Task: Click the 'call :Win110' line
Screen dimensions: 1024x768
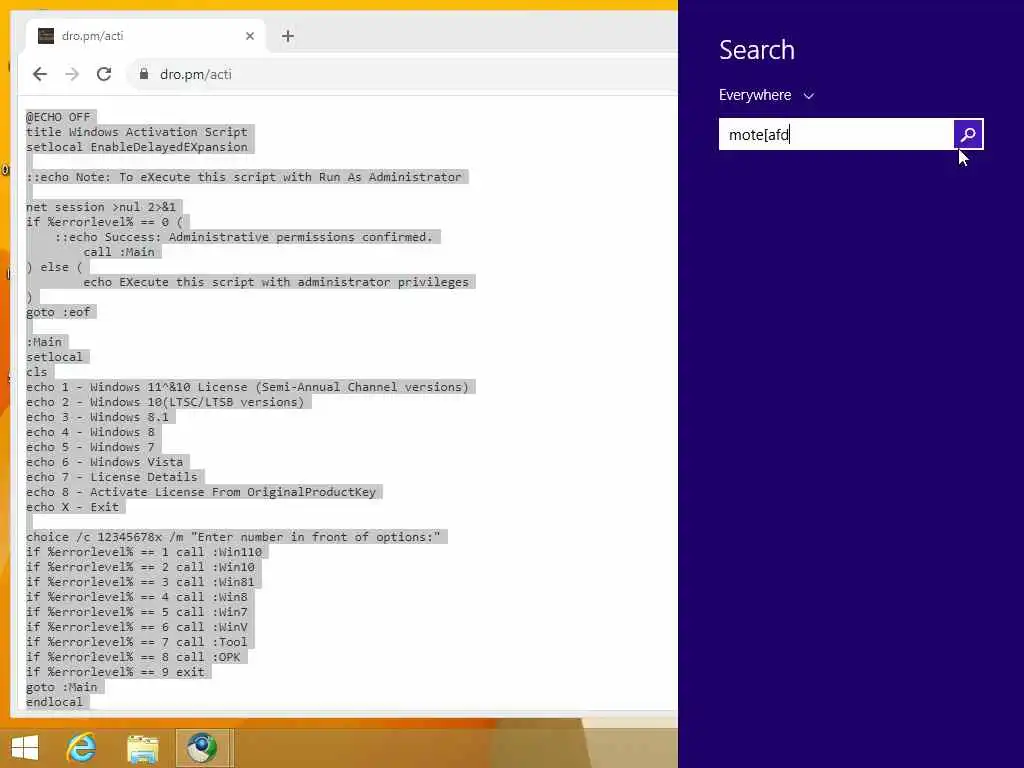Action: point(144,552)
